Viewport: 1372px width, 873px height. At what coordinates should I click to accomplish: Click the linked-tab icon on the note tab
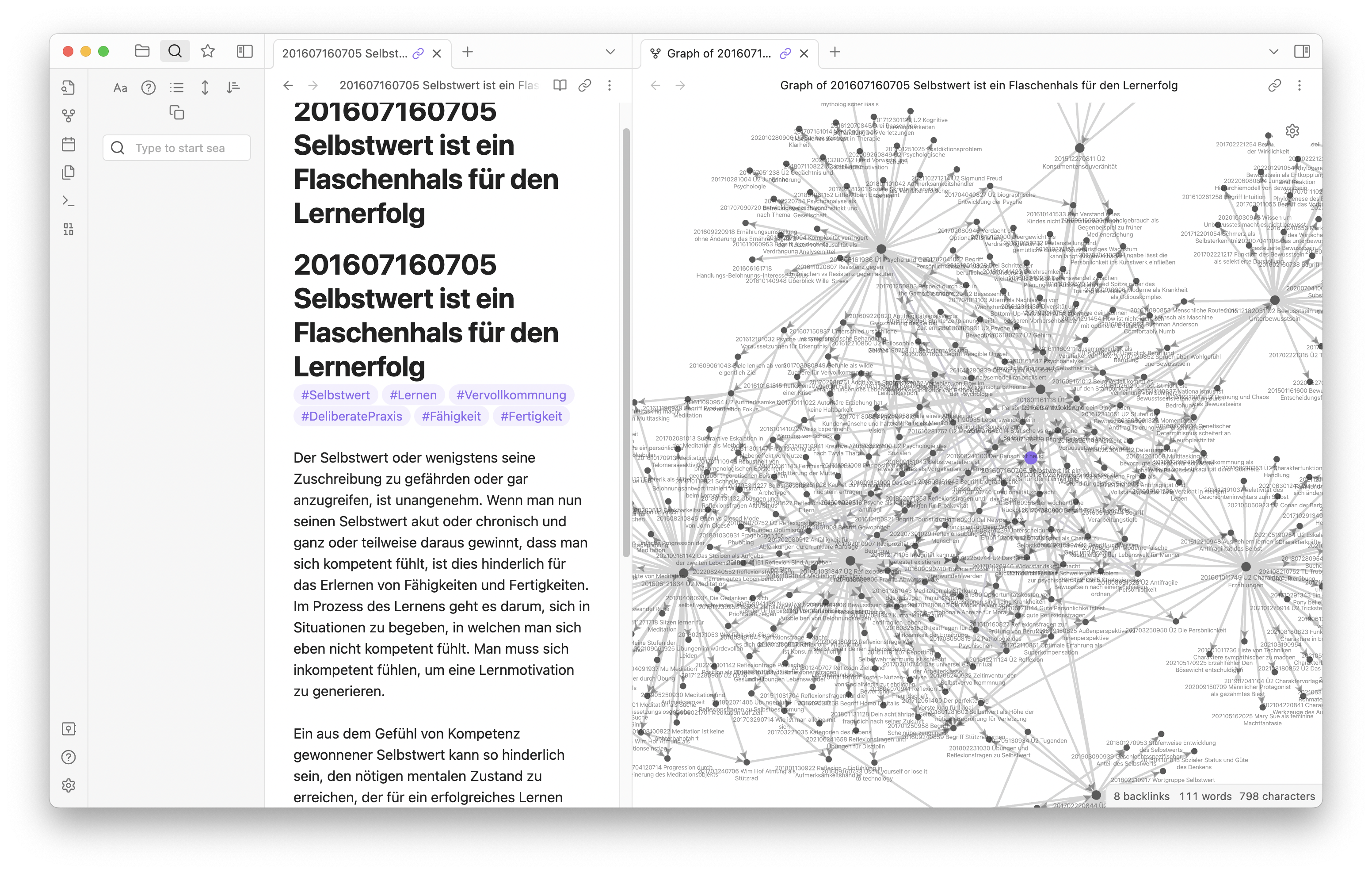click(x=418, y=54)
